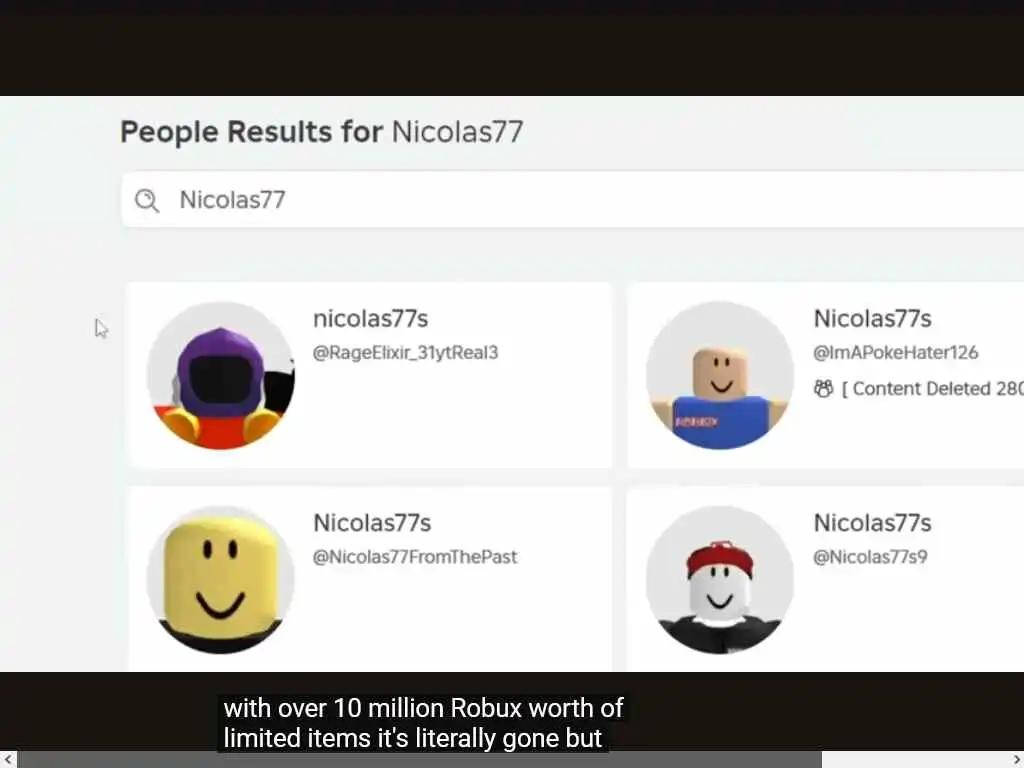Click the People Results for Nicolas77 heading

321,131
